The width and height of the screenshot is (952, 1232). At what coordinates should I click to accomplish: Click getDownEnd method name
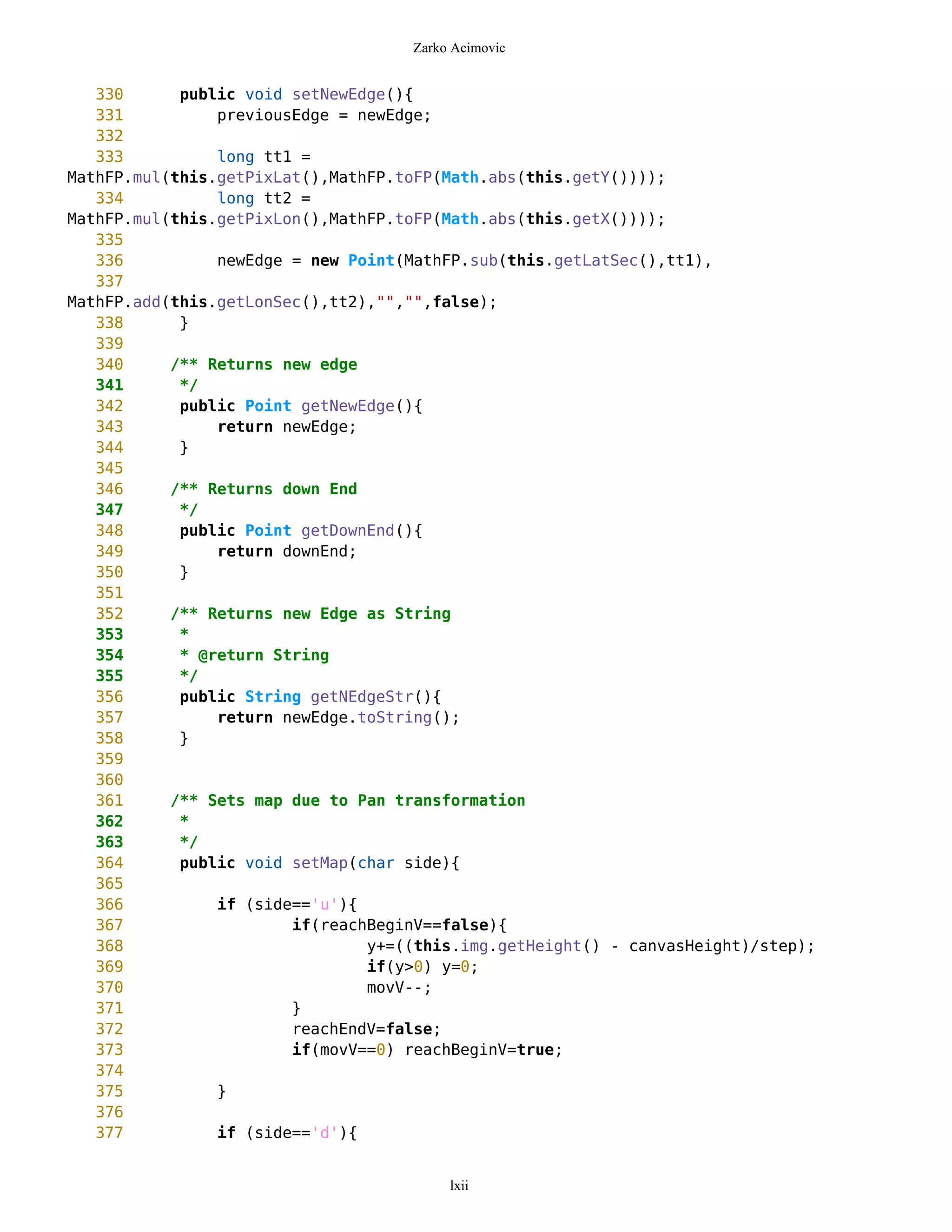(x=347, y=531)
